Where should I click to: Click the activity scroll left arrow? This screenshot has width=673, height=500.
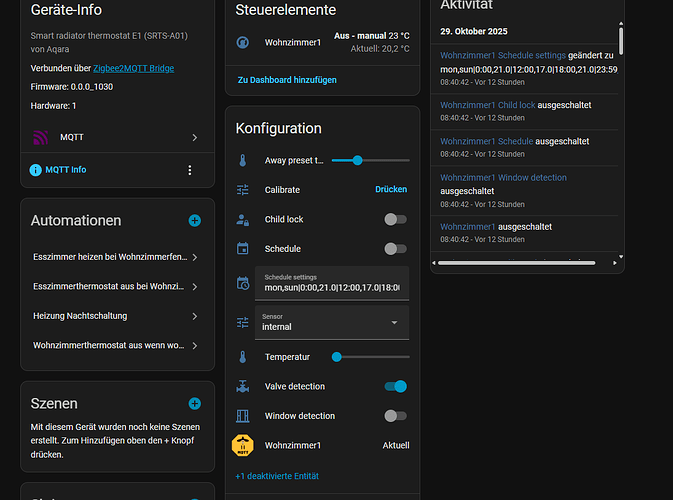point(434,263)
